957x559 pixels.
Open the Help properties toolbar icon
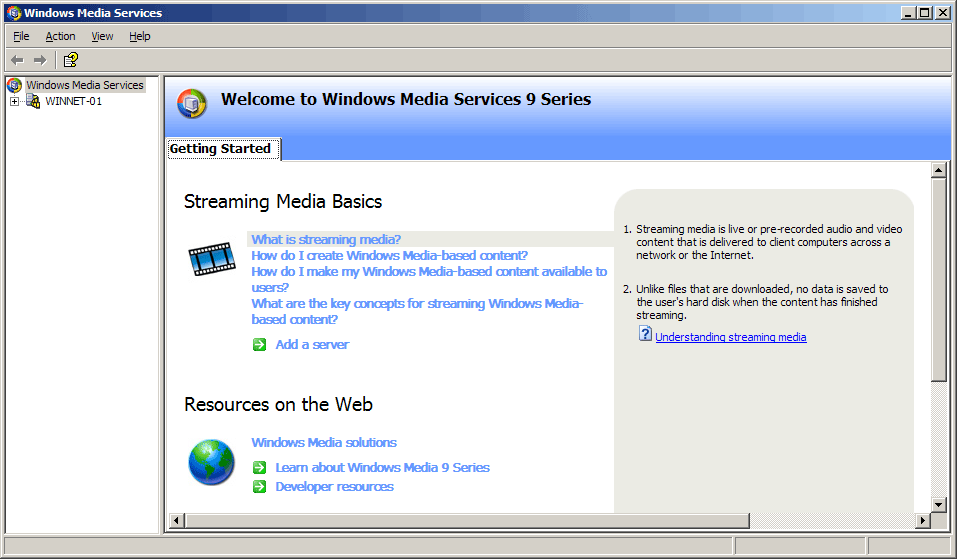click(71, 59)
